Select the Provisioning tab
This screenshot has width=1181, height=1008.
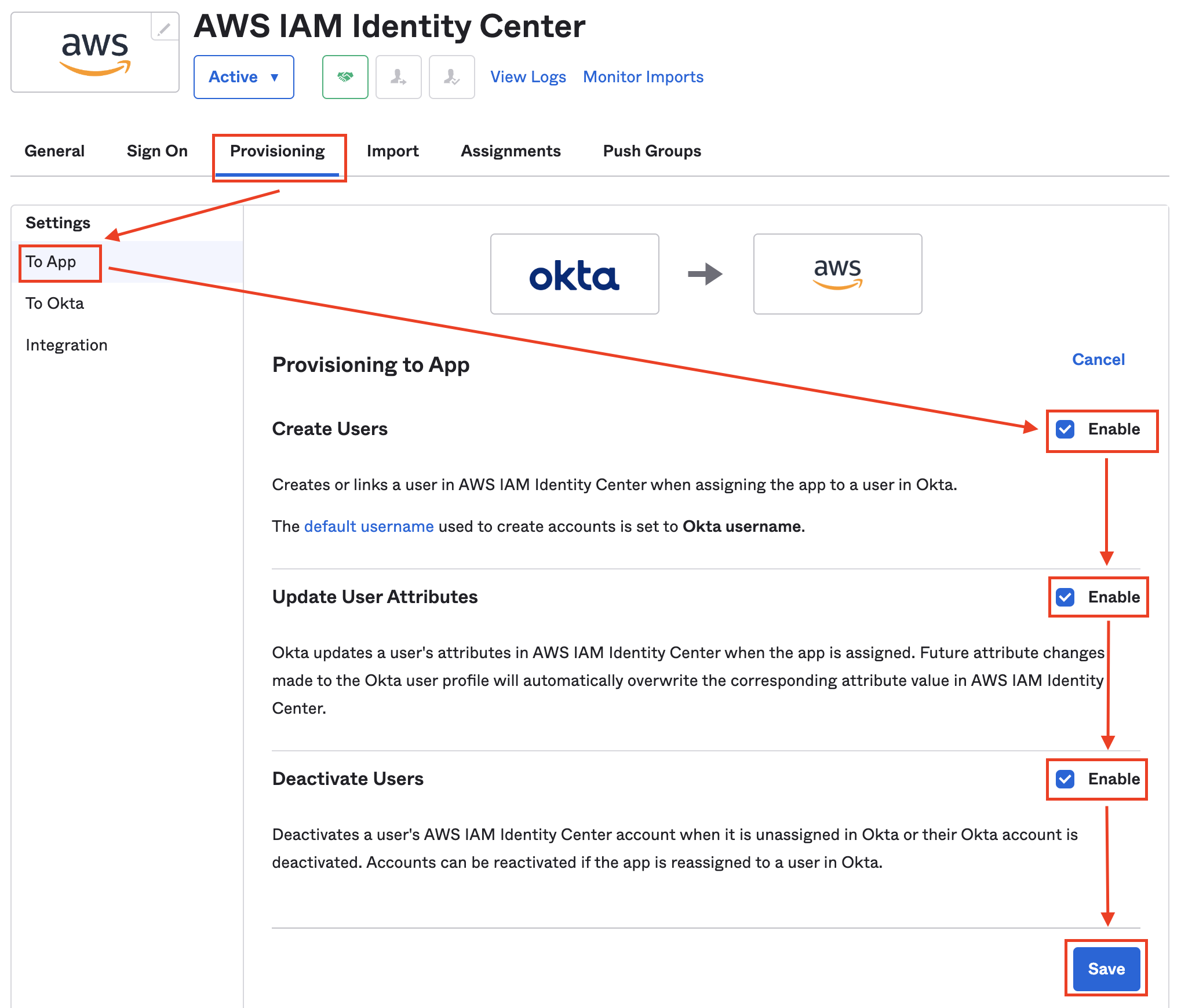[278, 151]
